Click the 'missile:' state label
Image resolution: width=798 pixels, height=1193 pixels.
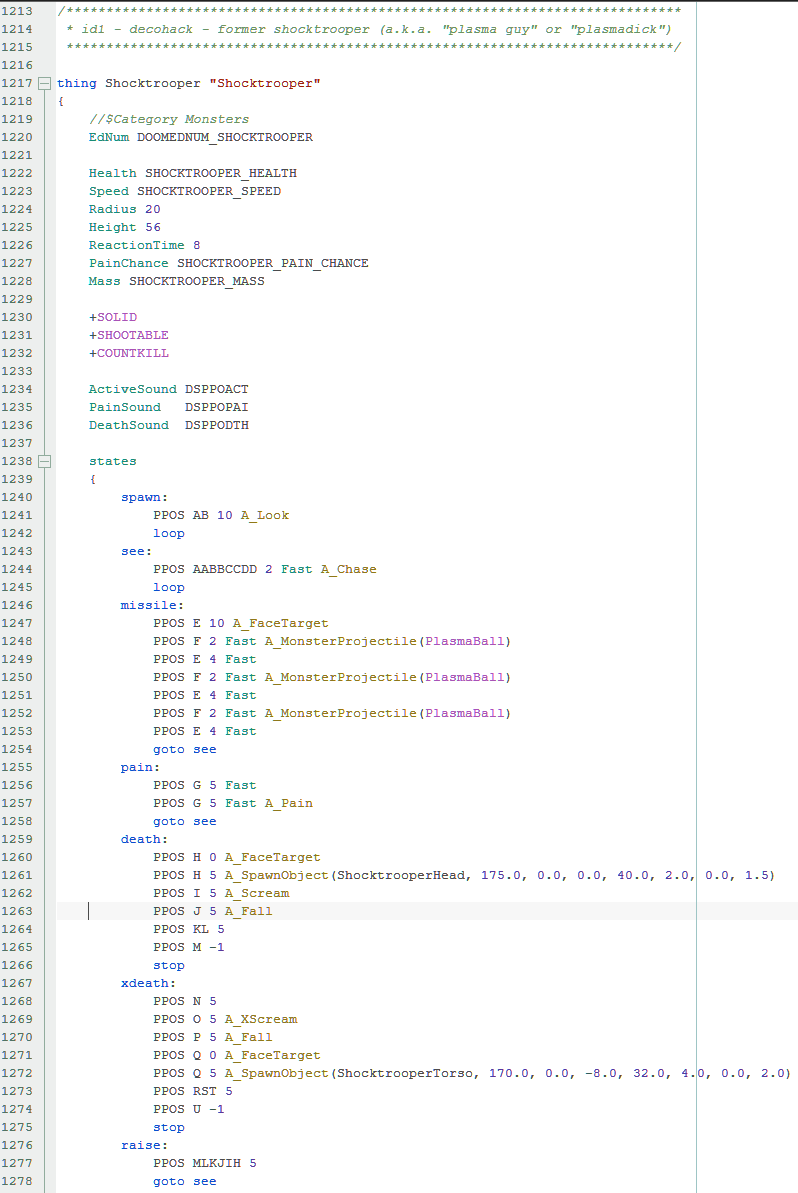[x=152, y=606]
